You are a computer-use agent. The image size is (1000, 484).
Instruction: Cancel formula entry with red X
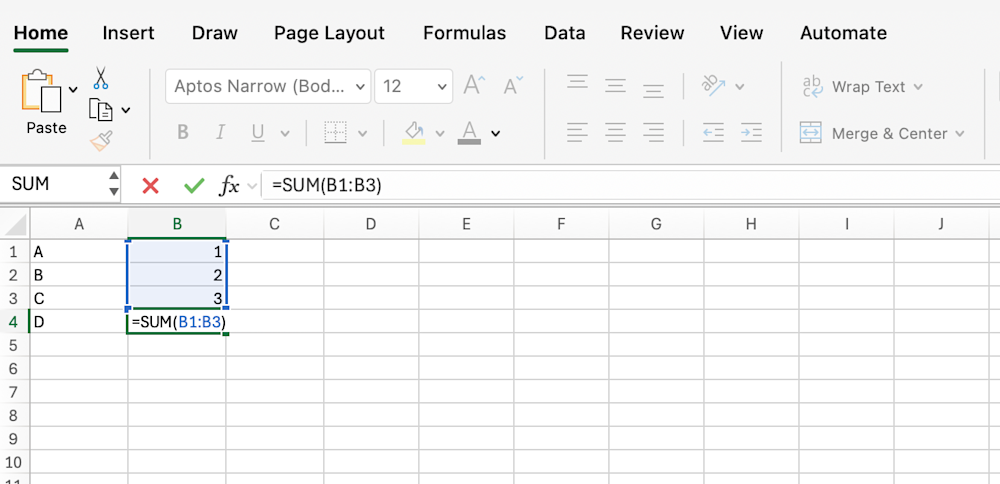(151, 186)
